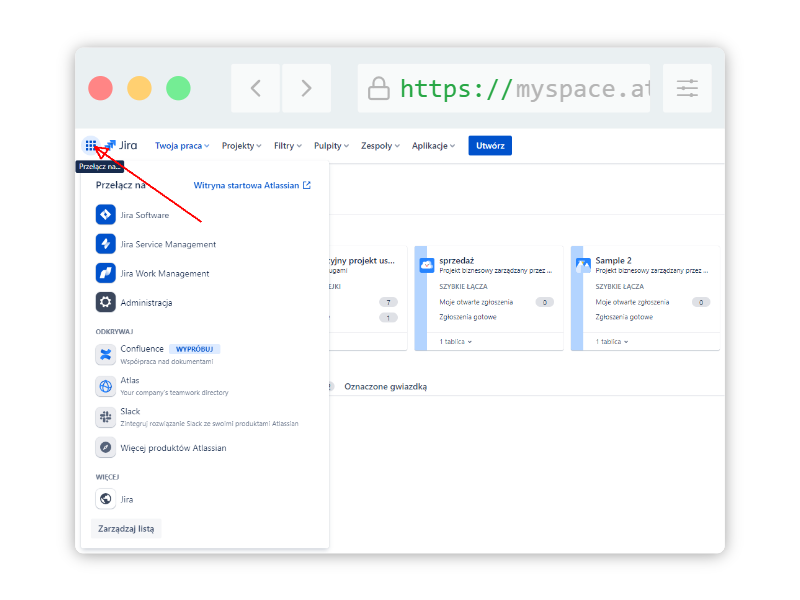Click external link icon beside Witryna startowa
The width and height of the screenshot is (800, 600).
pyautogui.click(x=307, y=185)
